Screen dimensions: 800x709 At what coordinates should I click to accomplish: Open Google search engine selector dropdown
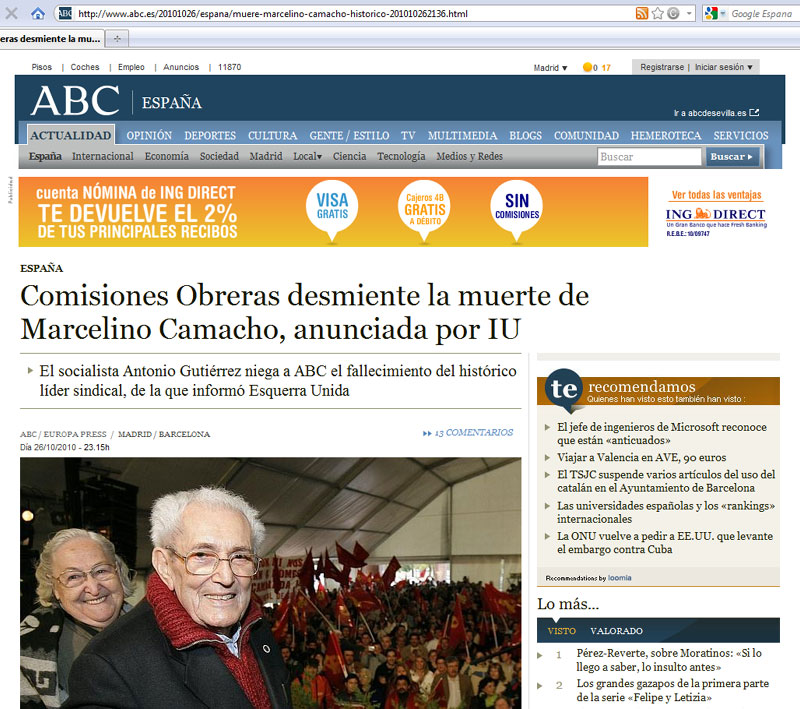coord(713,14)
